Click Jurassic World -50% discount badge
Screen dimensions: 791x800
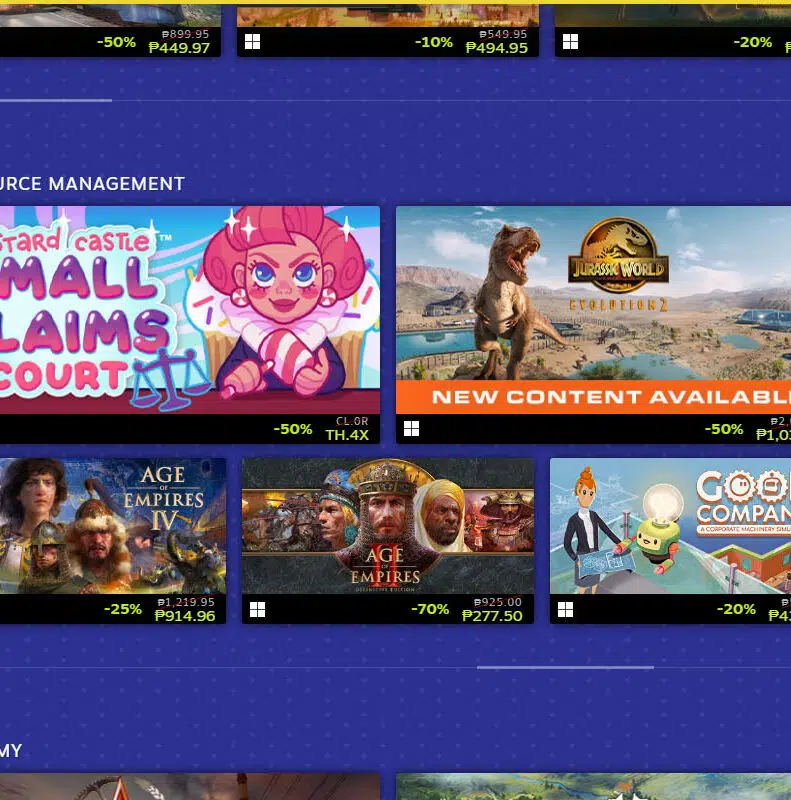(724, 429)
